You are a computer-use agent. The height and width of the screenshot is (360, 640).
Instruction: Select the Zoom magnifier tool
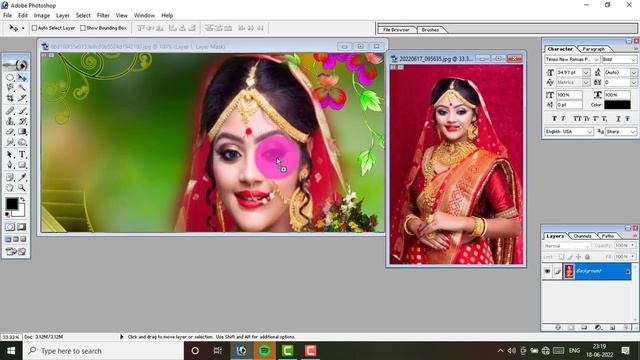click(22, 188)
